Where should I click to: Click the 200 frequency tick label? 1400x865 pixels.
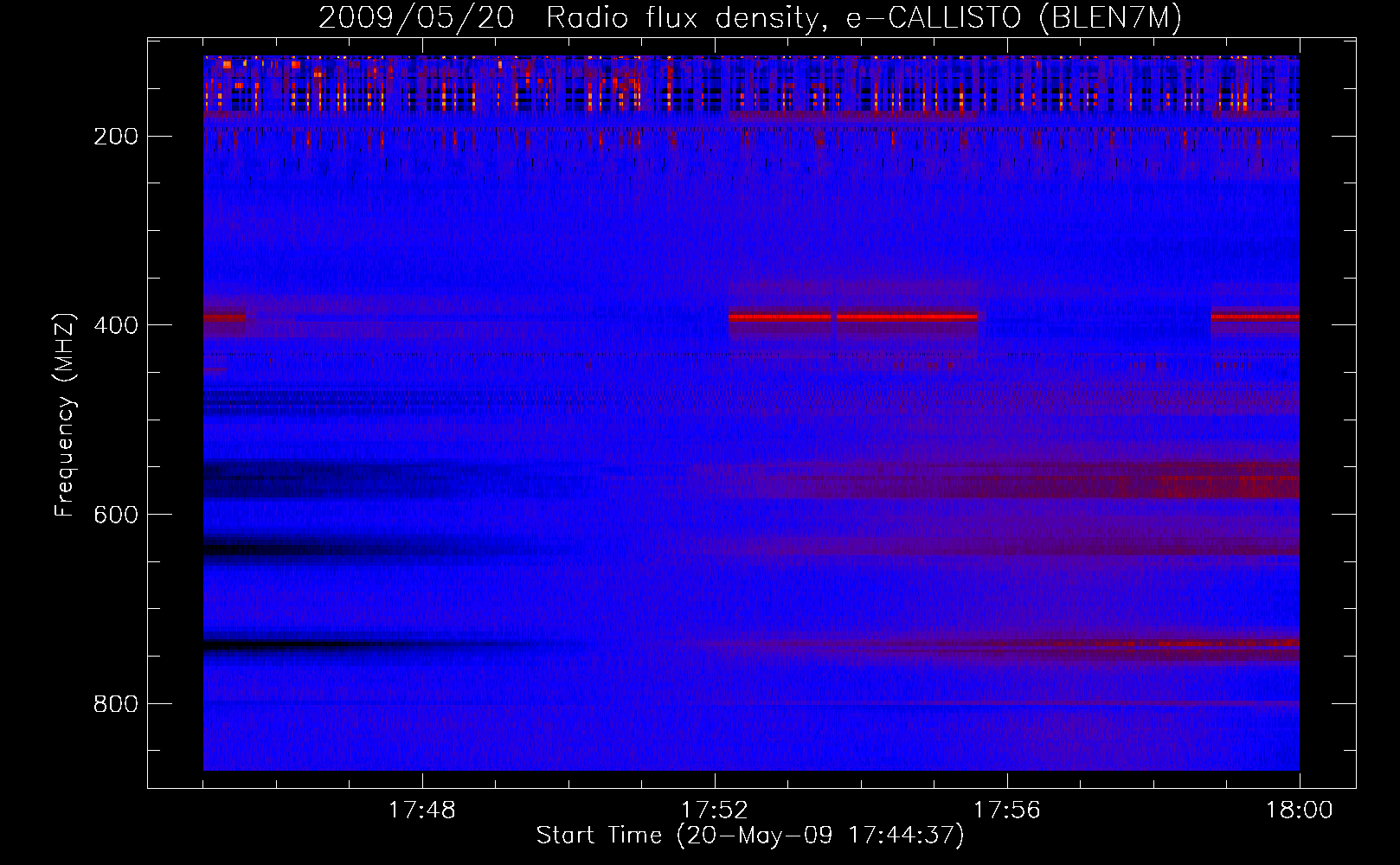[116, 137]
